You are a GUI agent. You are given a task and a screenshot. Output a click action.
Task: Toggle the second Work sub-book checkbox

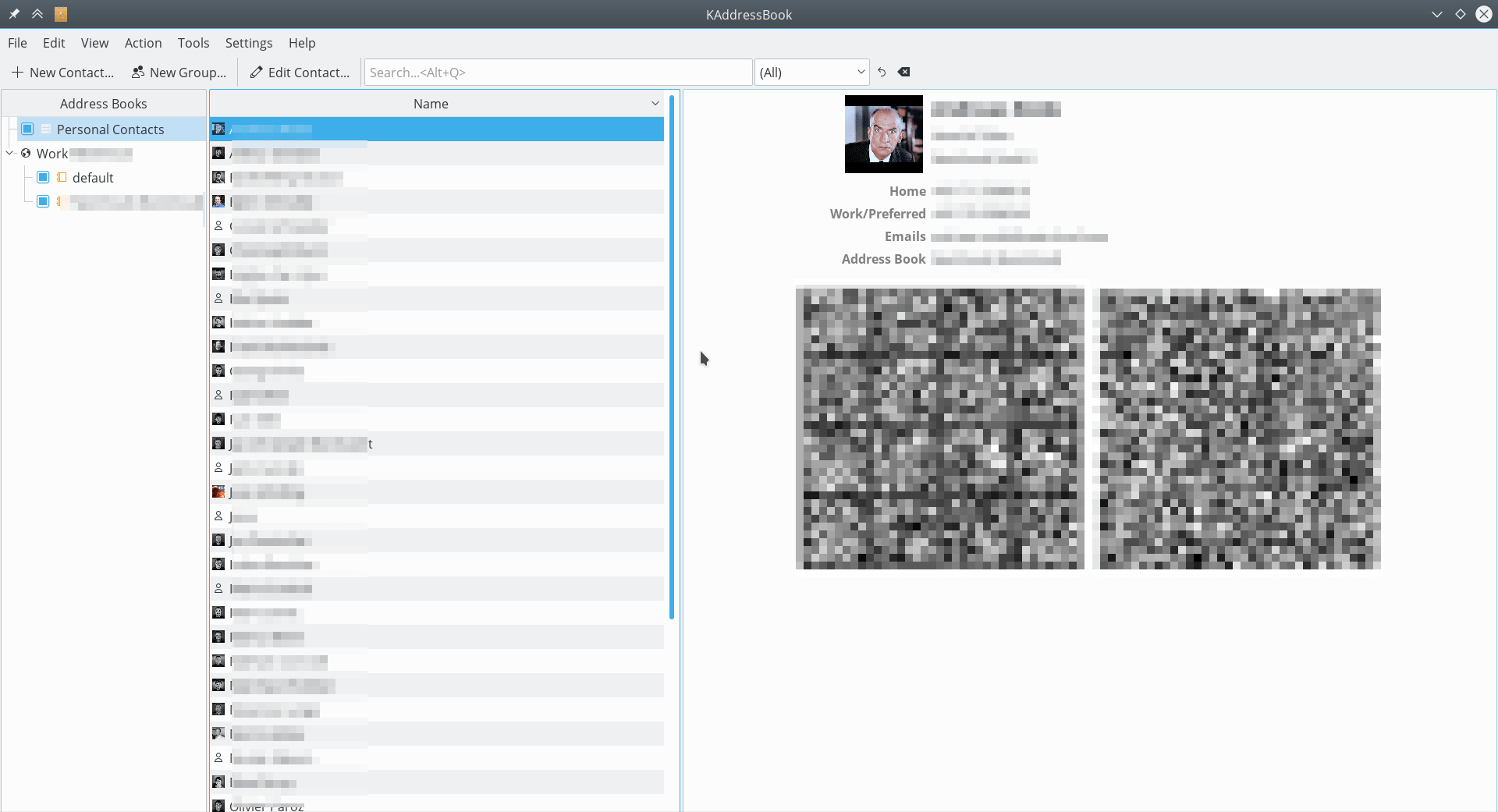(43, 200)
